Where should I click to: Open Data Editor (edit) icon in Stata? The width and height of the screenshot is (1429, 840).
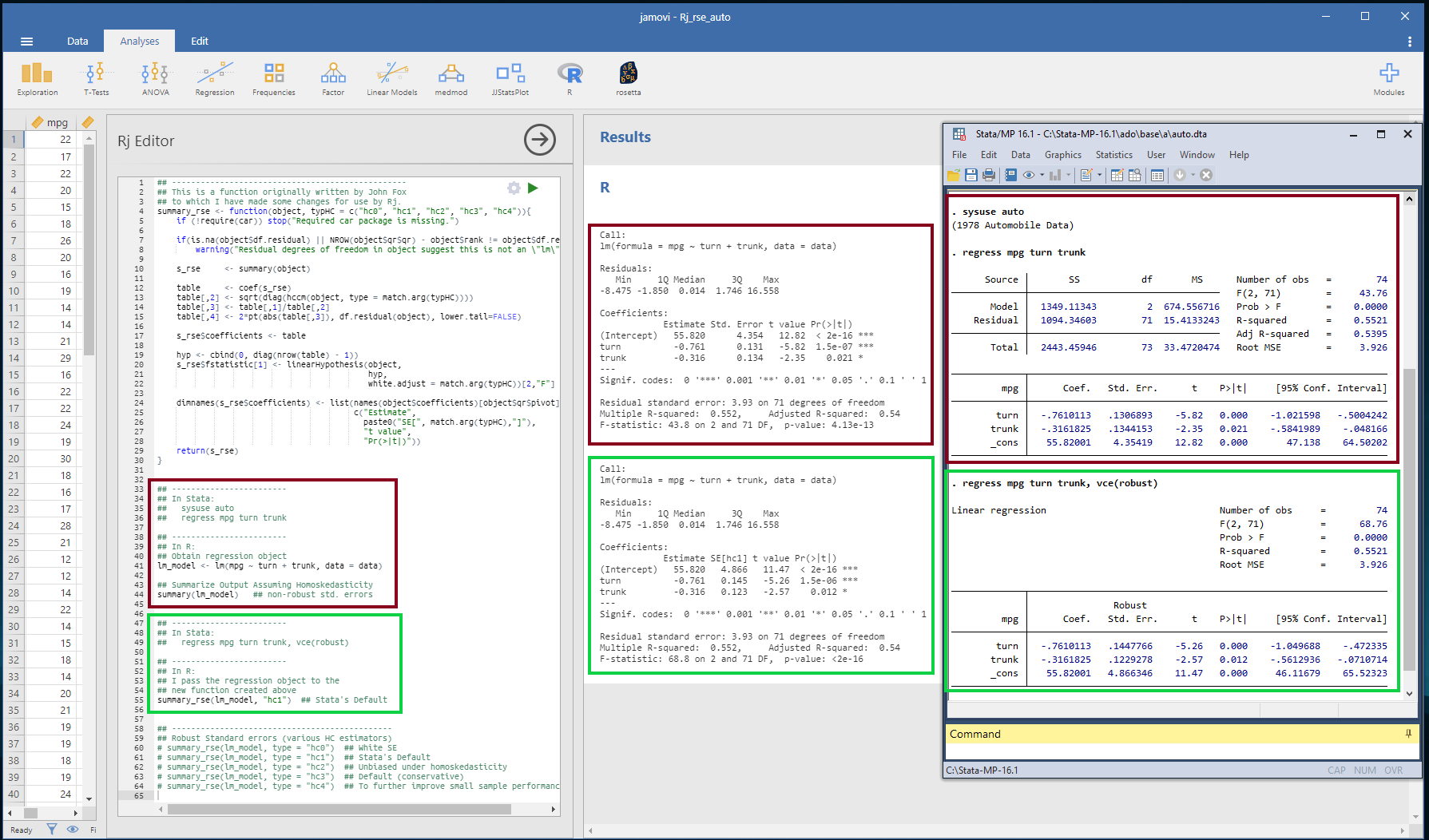point(1117,175)
